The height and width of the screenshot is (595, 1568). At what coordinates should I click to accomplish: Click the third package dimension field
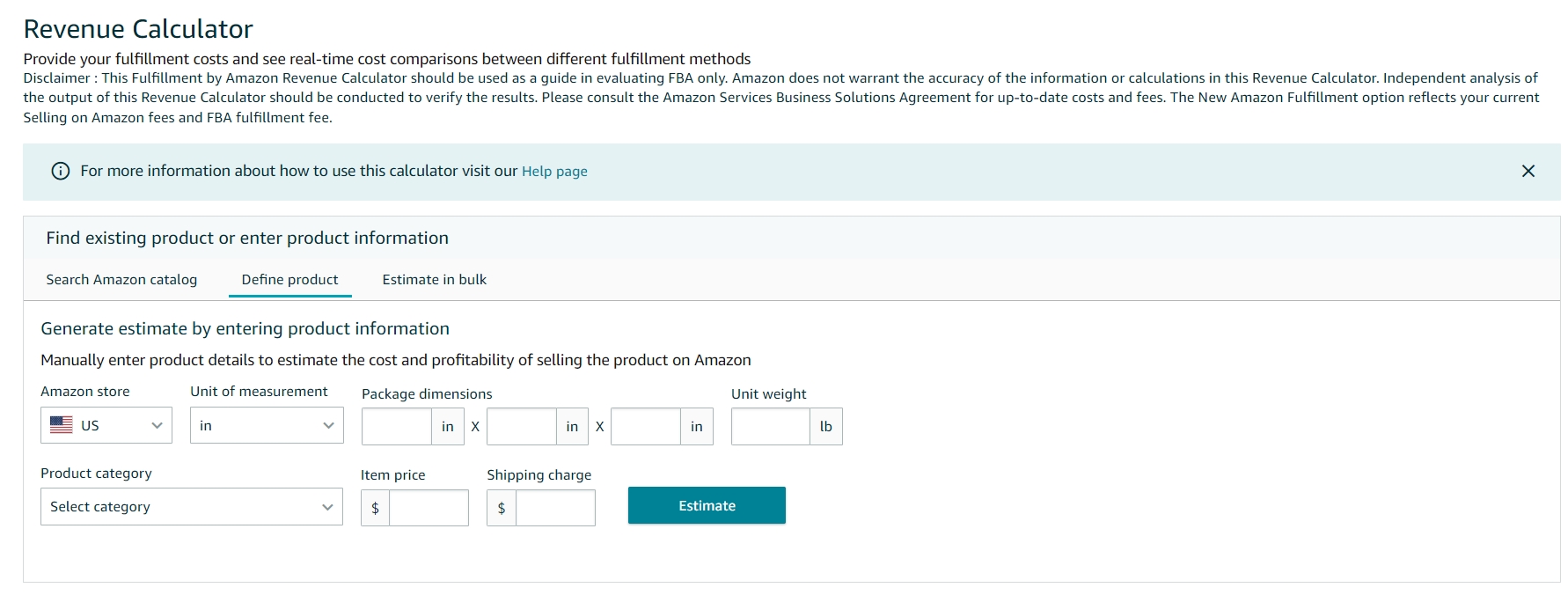tap(646, 427)
